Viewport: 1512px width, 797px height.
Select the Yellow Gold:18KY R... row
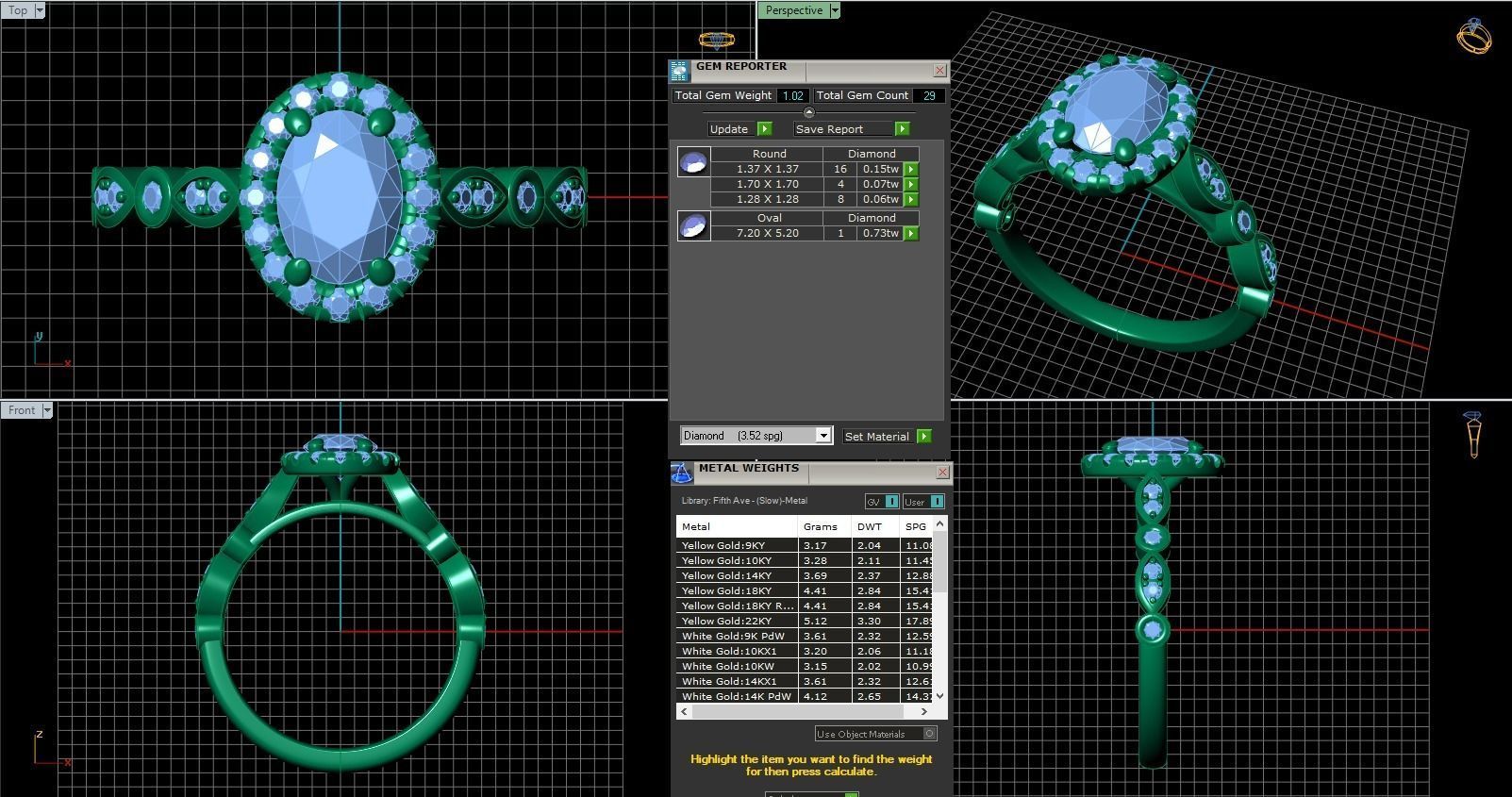pyautogui.click(x=805, y=606)
